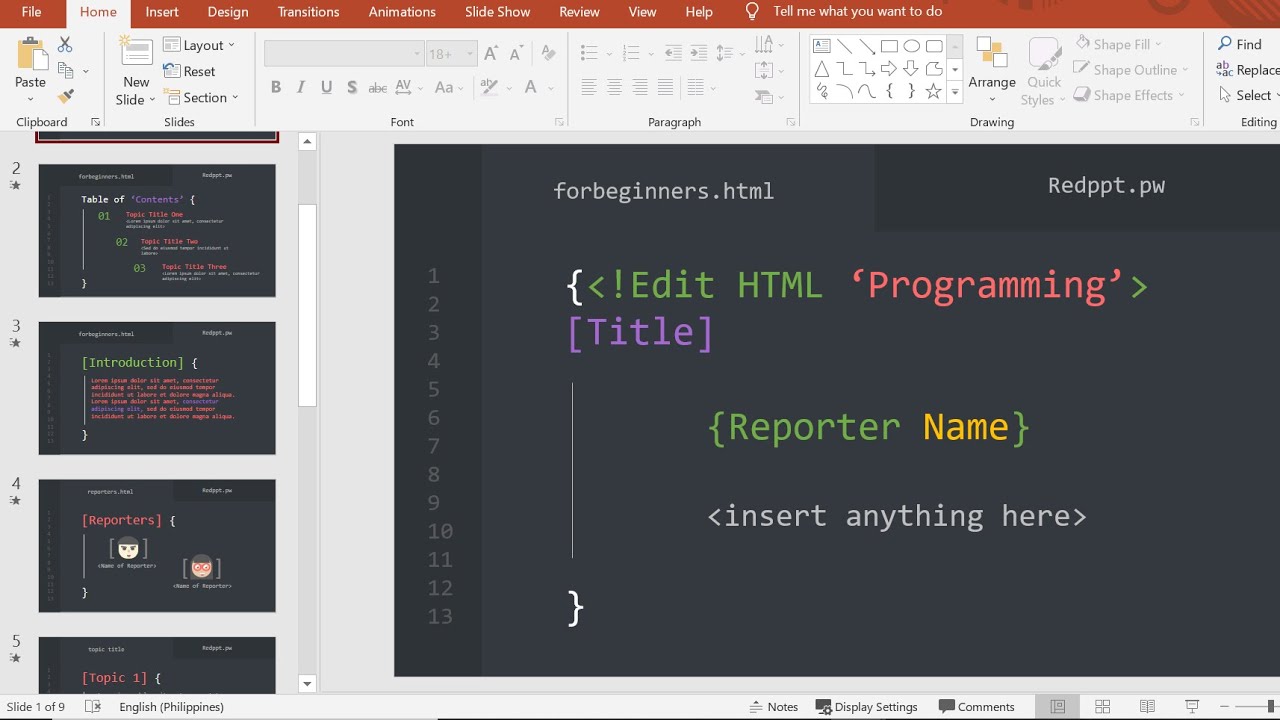Image resolution: width=1280 pixels, height=720 pixels.
Task: Open Comments pane from status bar
Action: [977, 707]
